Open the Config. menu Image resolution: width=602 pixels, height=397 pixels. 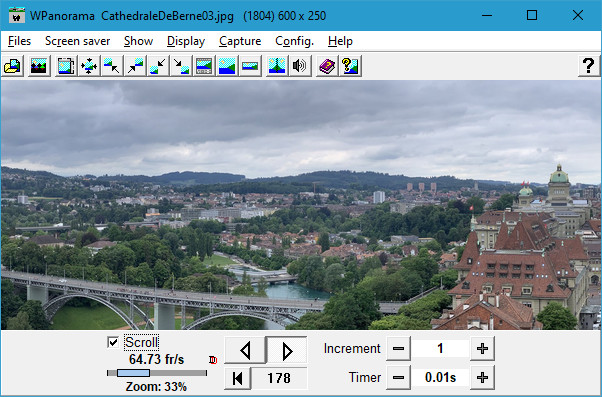point(294,41)
